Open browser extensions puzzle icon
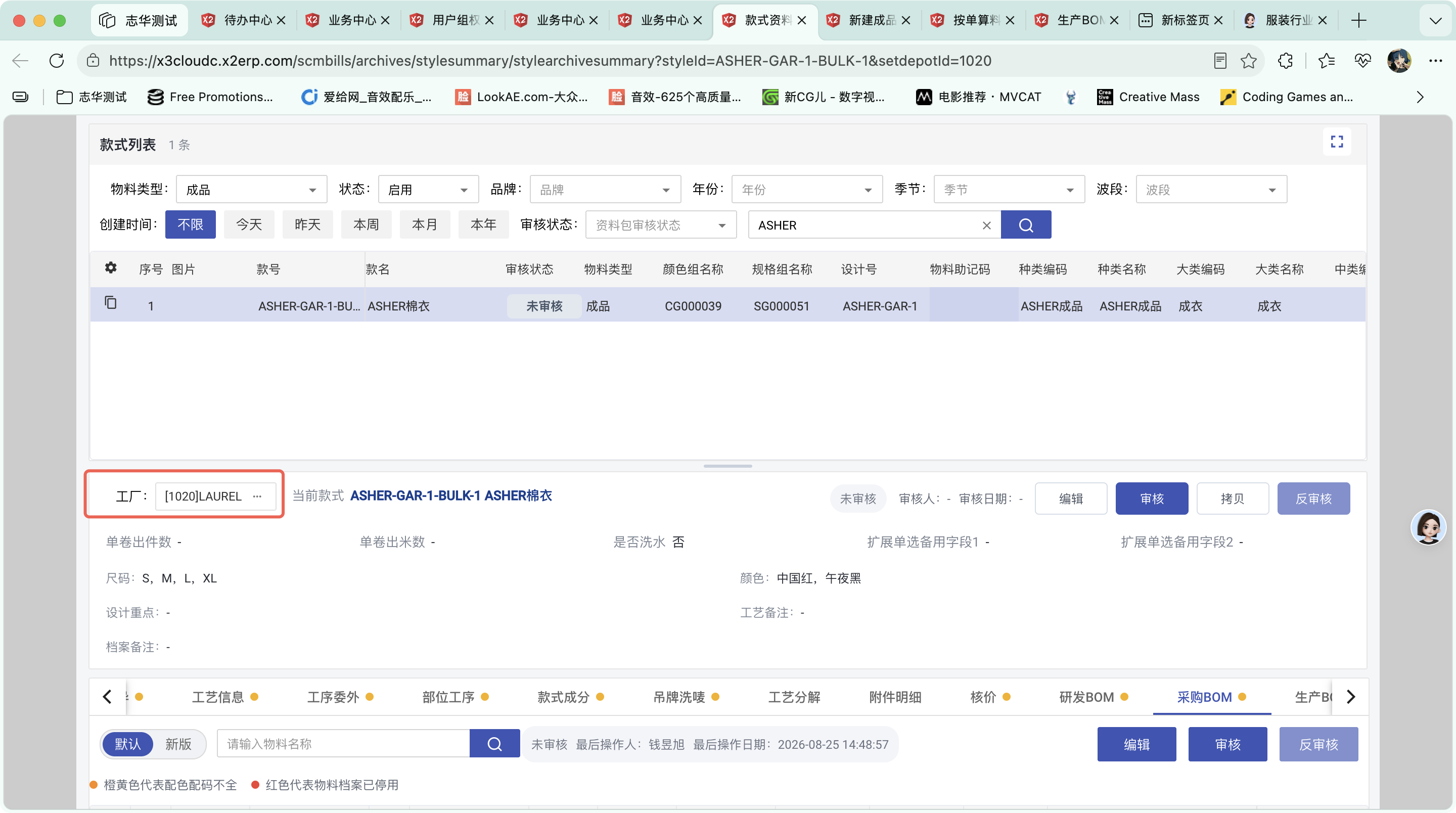This screenshot has height=813, width=1456. tap(1285, 61)
